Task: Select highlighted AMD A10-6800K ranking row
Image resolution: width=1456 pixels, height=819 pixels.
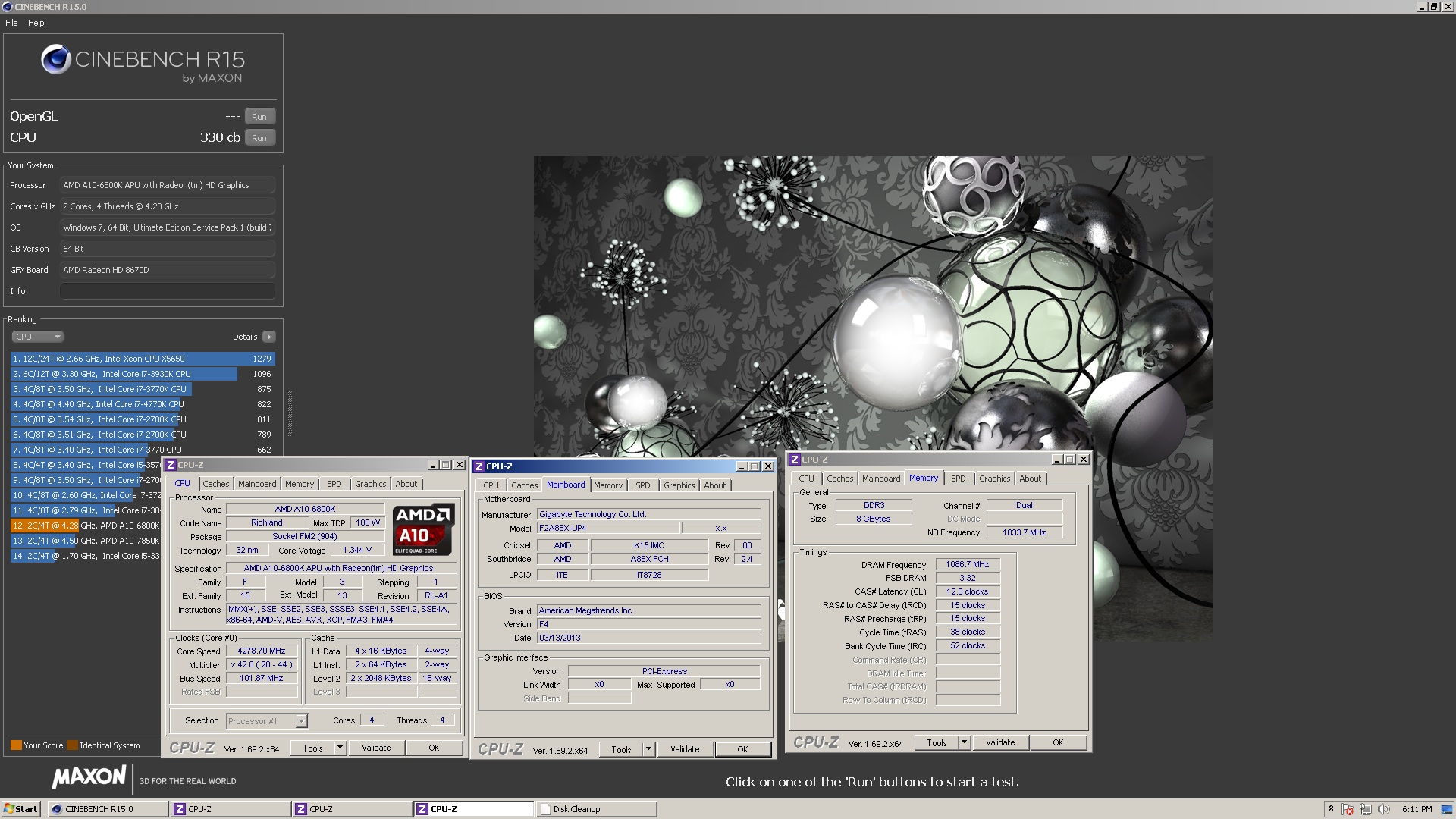Action: coord(86,526)
